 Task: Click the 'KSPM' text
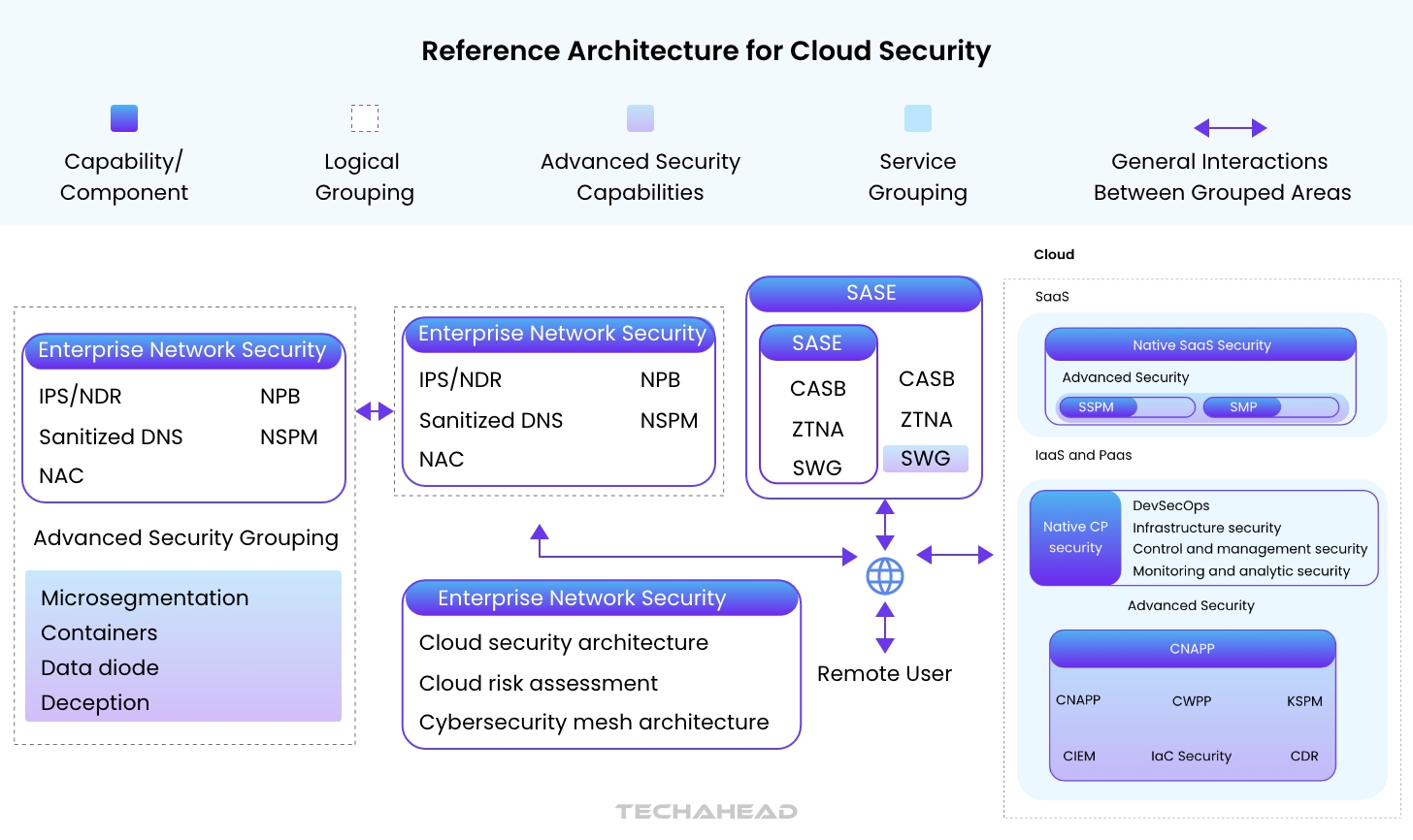[1304, 701]
